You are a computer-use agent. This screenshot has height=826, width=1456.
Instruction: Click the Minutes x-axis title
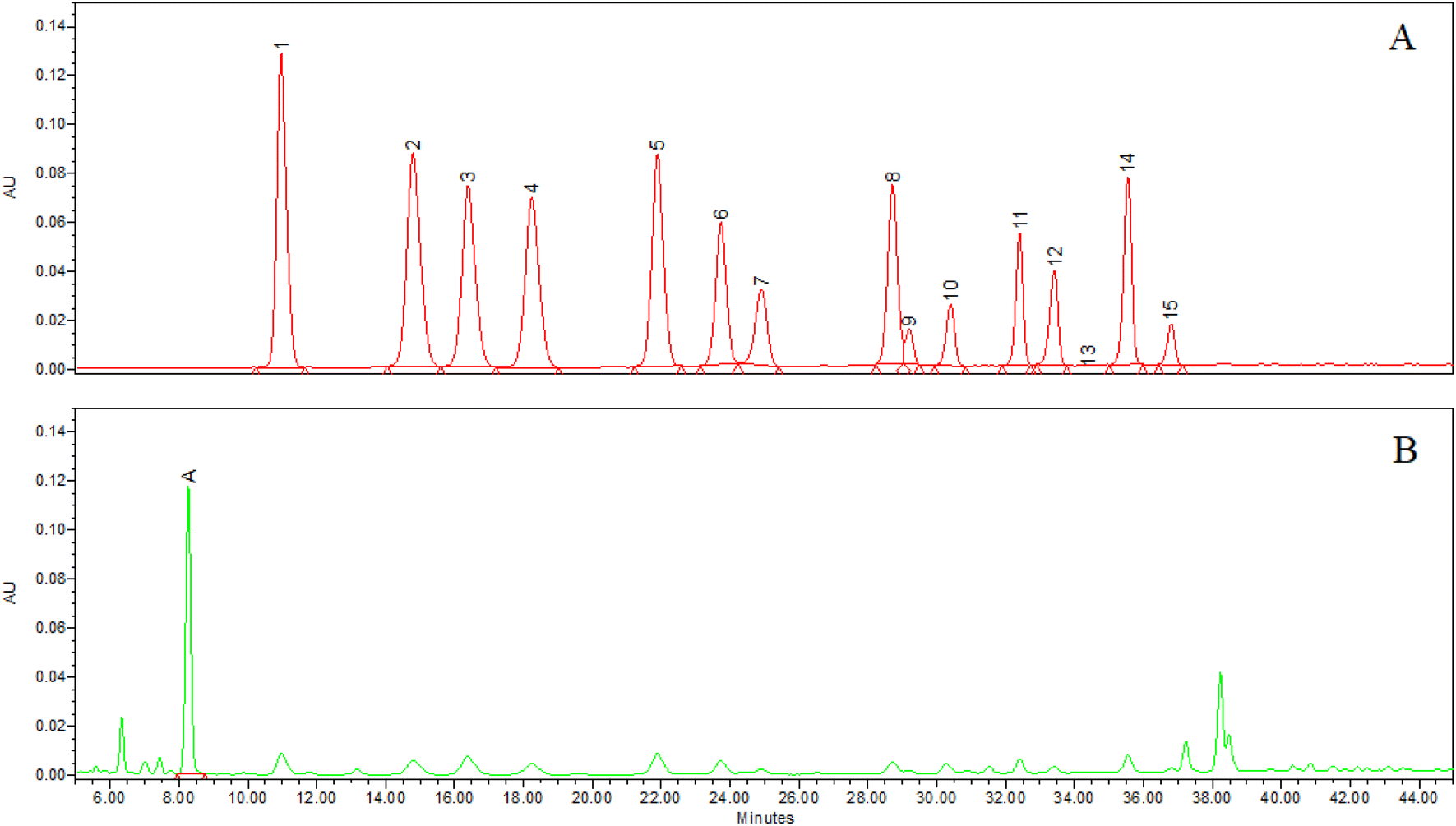pyautogui.click(x=765, y=818)
